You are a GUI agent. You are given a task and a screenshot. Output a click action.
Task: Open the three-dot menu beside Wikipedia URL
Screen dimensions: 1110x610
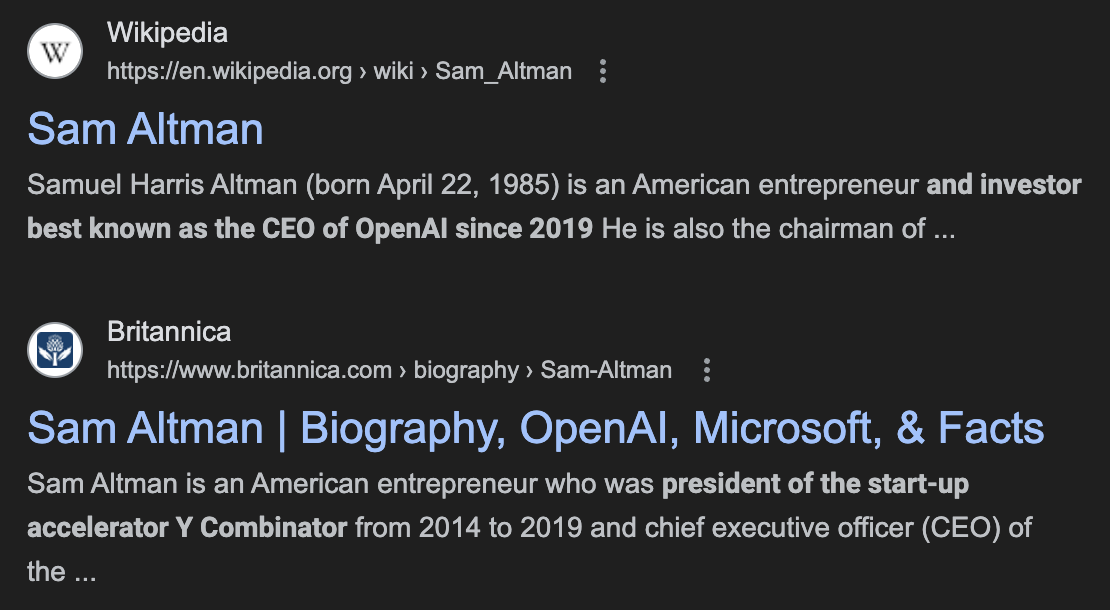click(602, 71)
